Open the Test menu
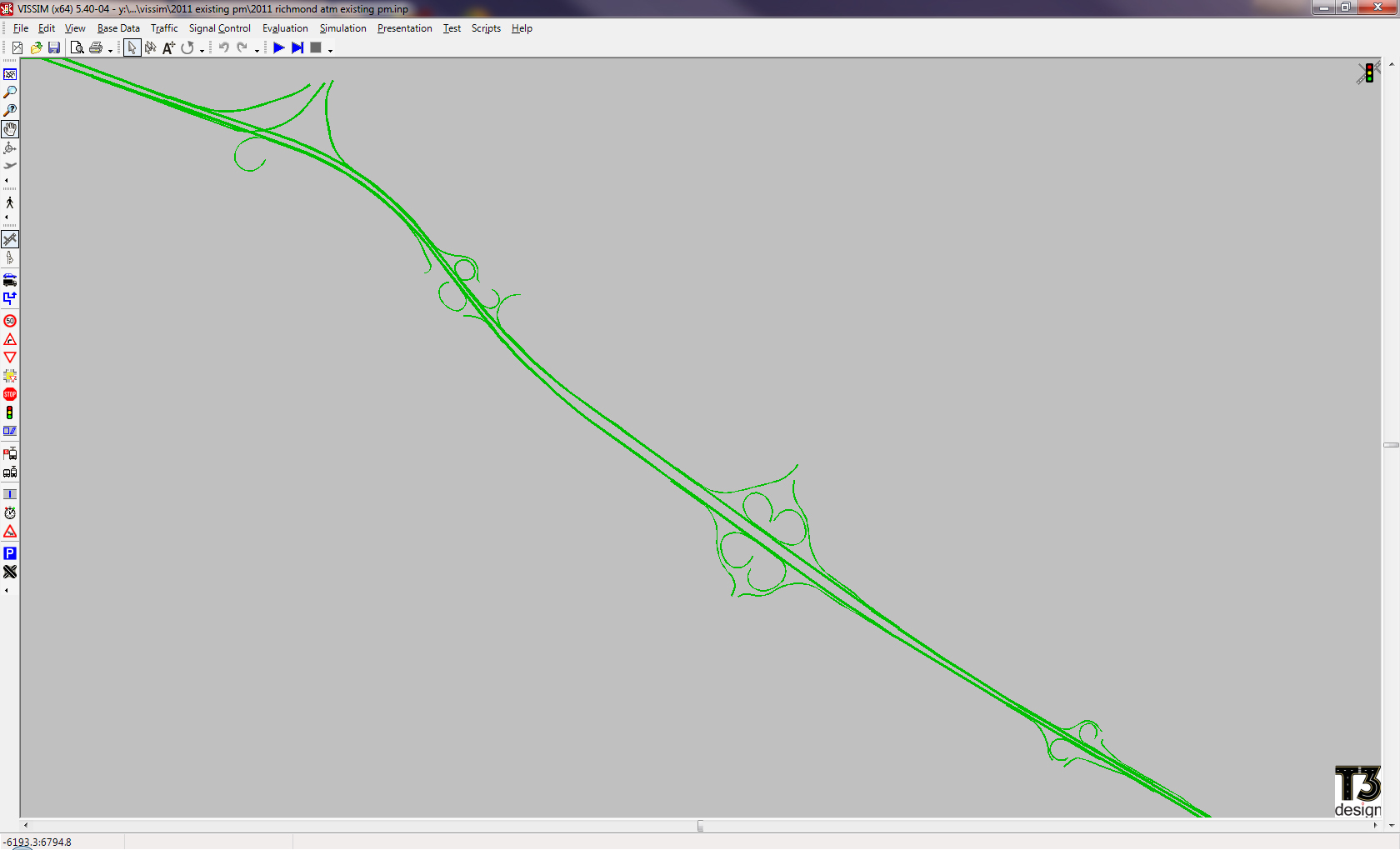The height and width of the screenshot is (850, 1400). [452, 28]
